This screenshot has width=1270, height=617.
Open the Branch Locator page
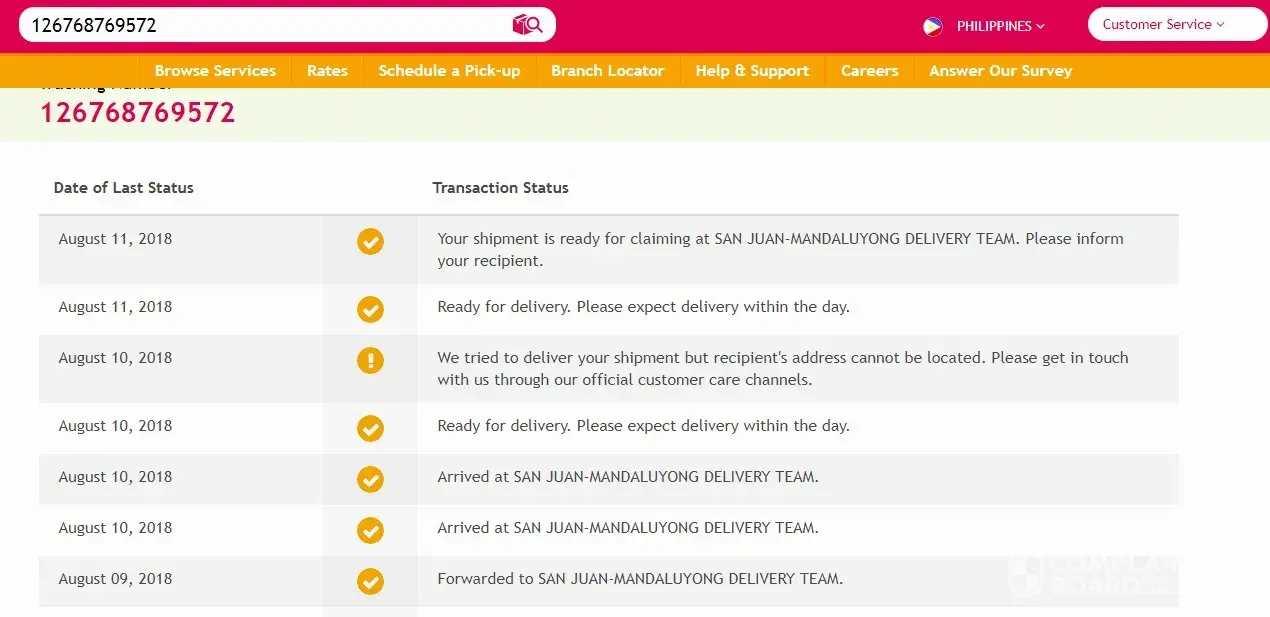pos(607,71)
